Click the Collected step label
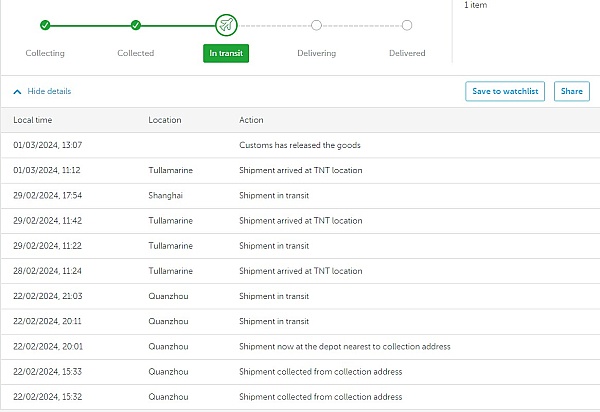Image resolution: width=600 pixels, height=412 pixels. (x=135, y=53)
